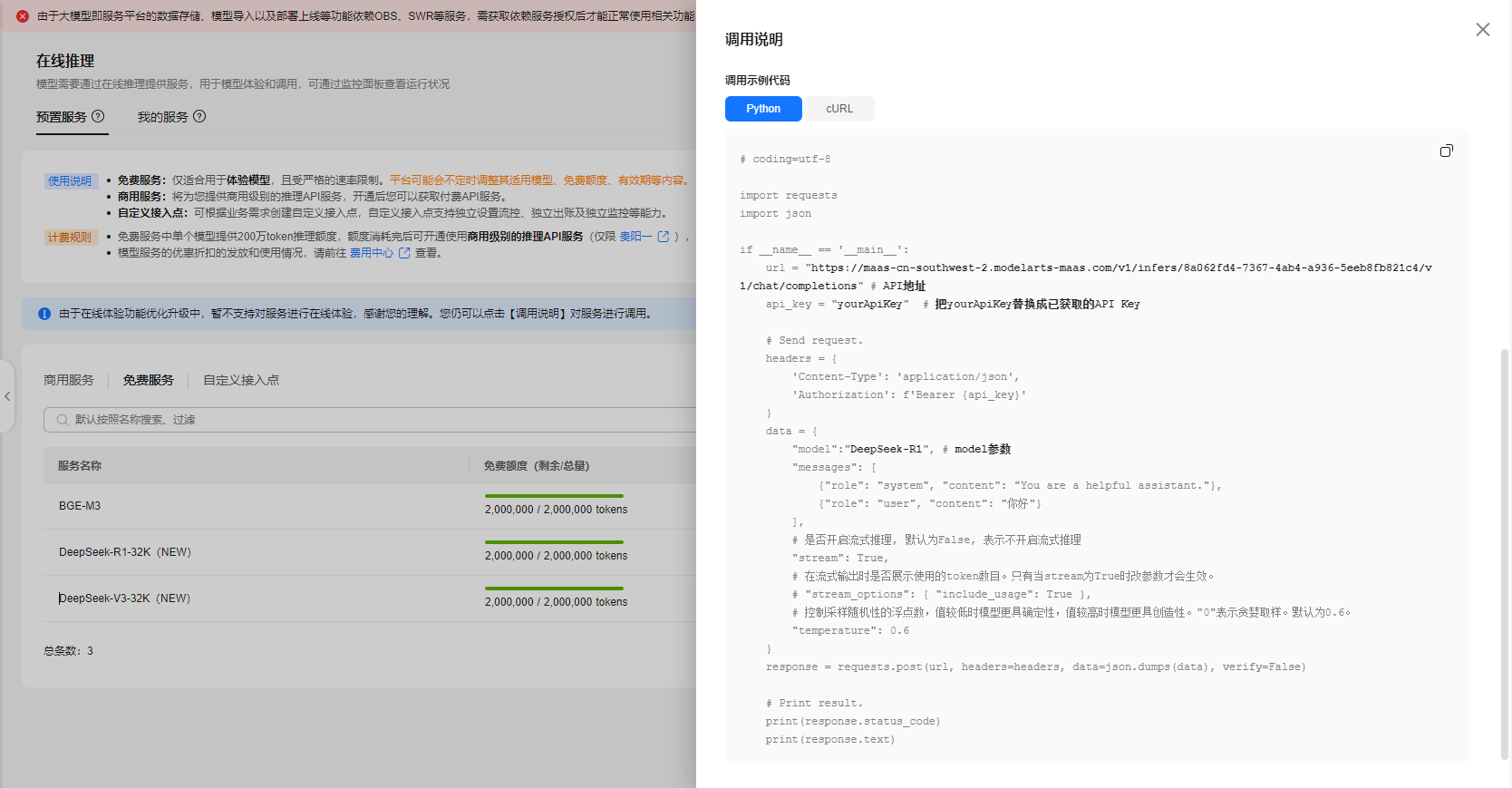The image size is (1512, 788).
Task: Click the service name search field
Action: pyautogui.click(x=370, y=420)
